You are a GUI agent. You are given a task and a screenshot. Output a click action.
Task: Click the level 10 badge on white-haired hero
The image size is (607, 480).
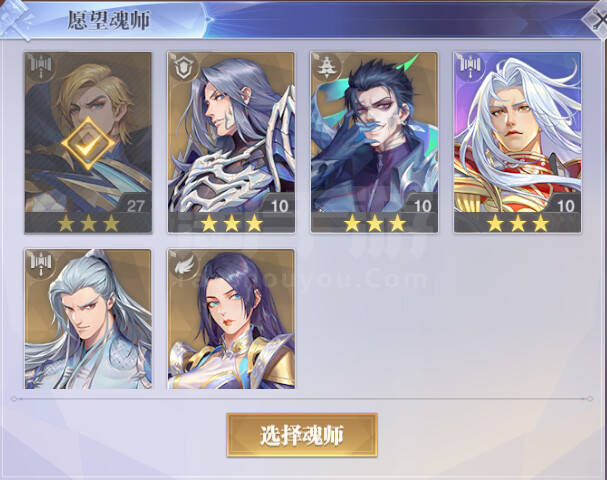[x=564, y=205]
